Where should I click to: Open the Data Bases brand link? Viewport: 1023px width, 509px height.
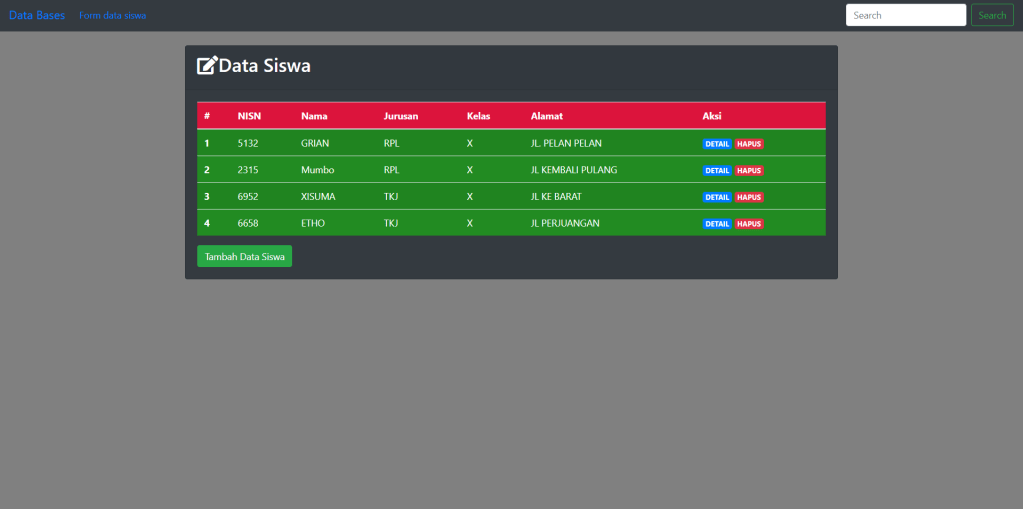tap(37, 15)
